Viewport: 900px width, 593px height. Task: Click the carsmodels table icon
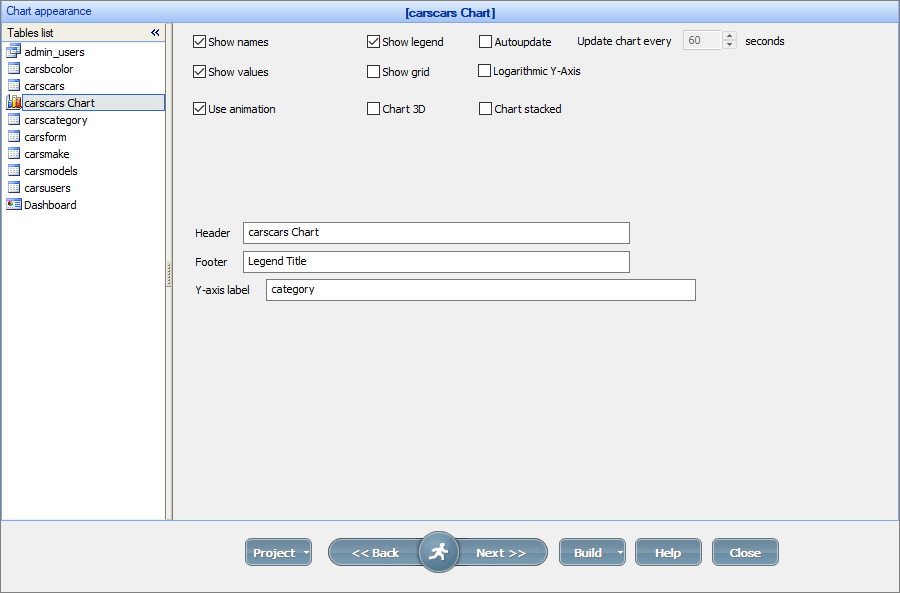pos(14,171)
